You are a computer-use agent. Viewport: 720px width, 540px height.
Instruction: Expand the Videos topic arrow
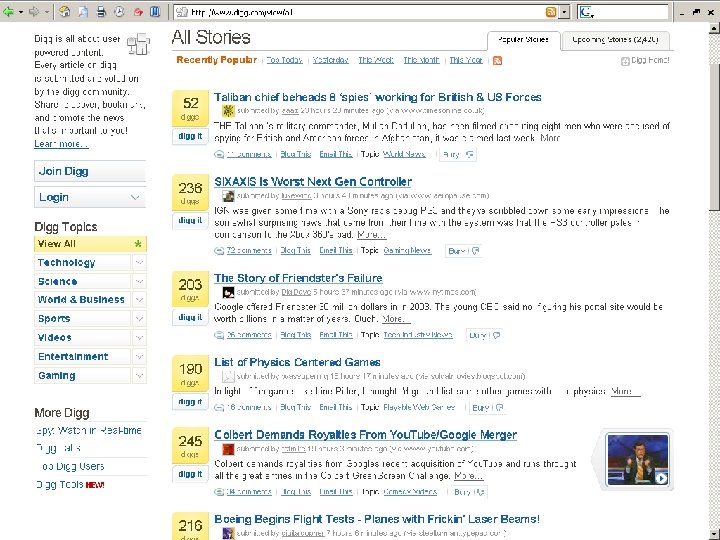click(x=139, y=338)
